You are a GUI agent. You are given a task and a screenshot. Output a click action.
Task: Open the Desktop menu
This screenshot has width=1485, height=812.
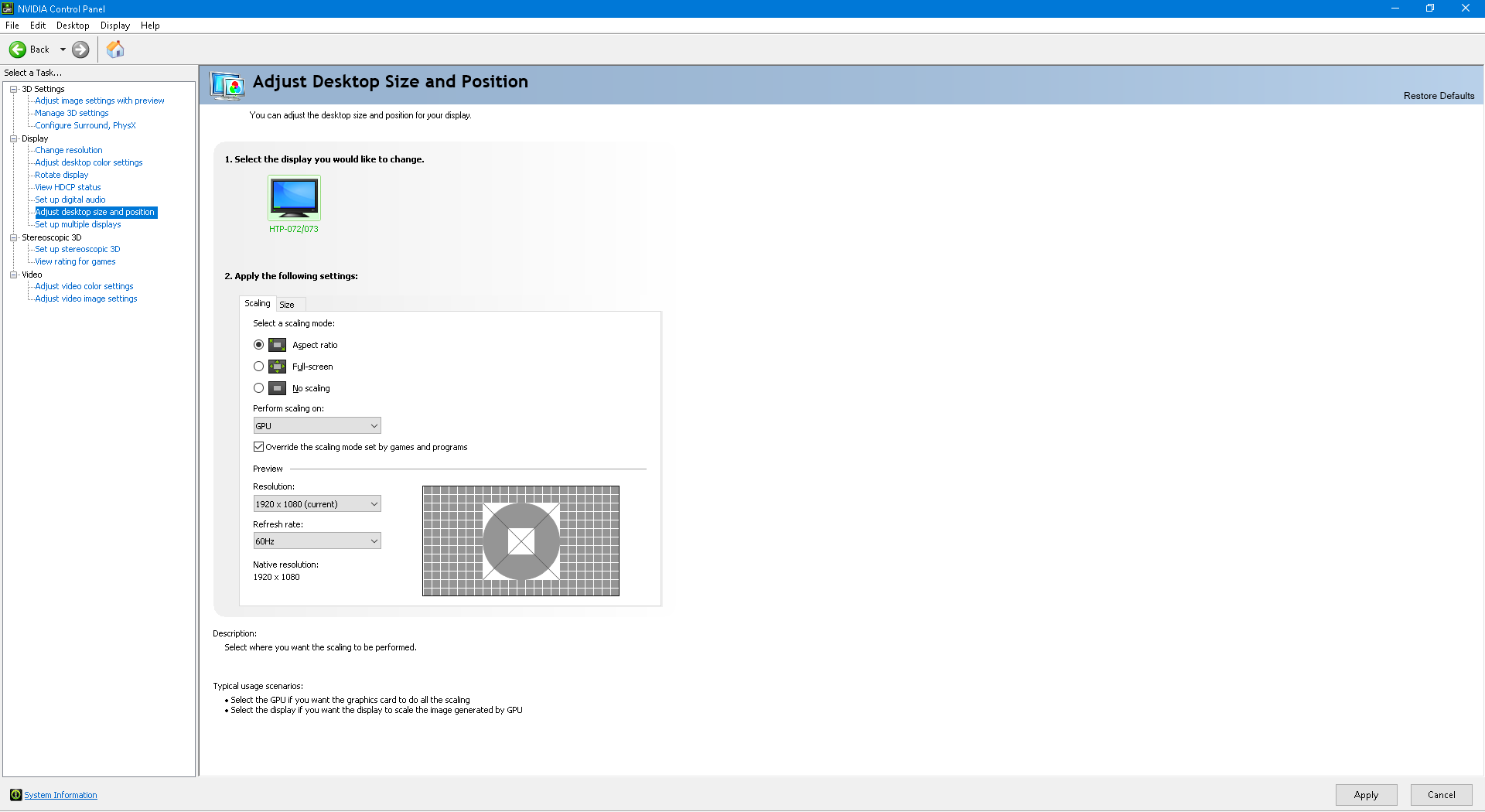[73, 26]
